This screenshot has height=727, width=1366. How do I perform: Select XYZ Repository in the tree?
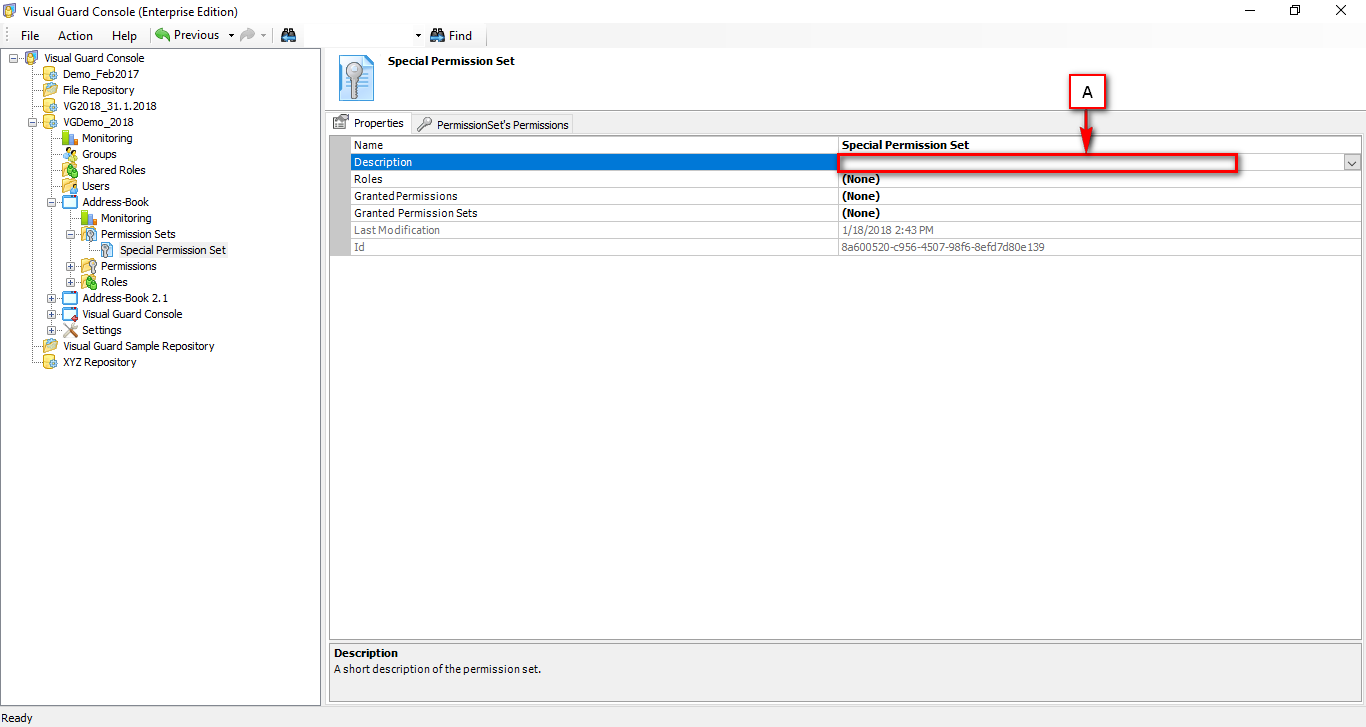coord(99,362)
